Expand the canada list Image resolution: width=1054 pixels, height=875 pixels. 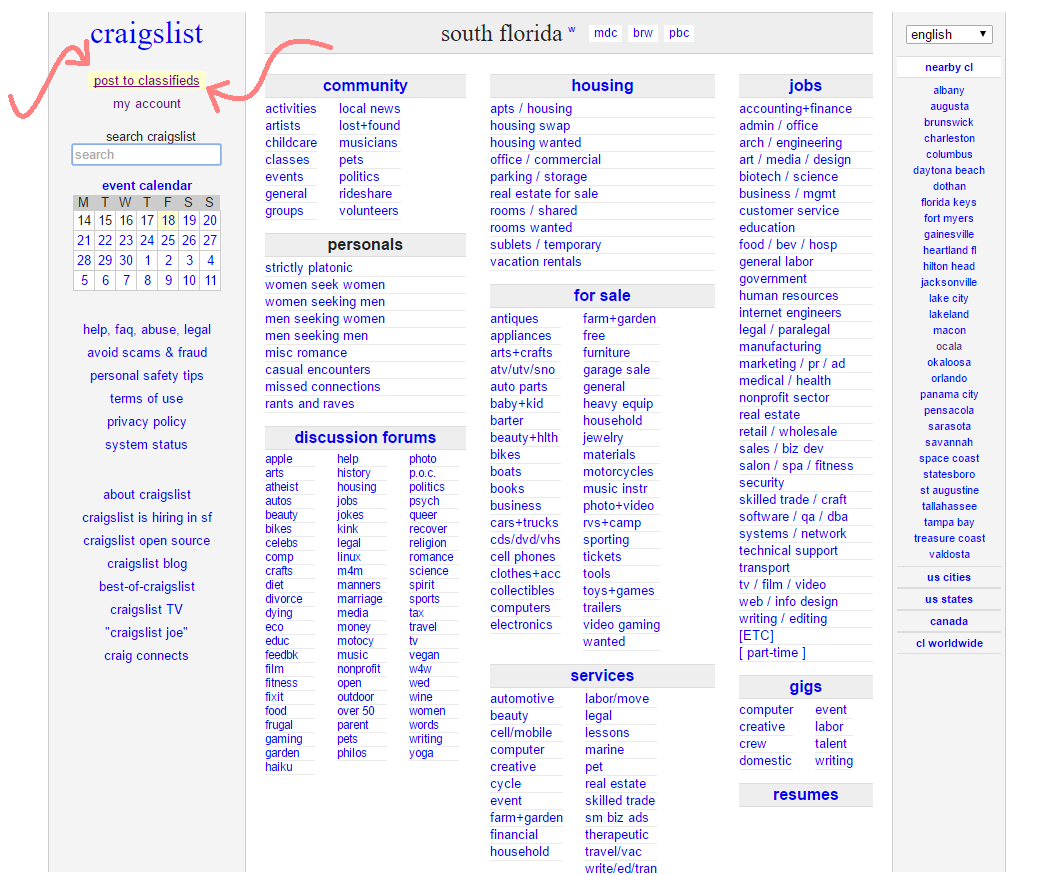[948, 622]
